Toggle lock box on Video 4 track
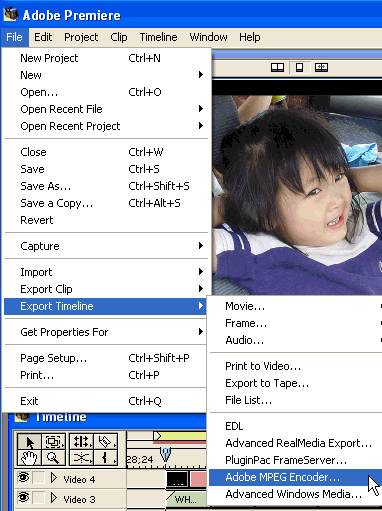 point(39,478)
